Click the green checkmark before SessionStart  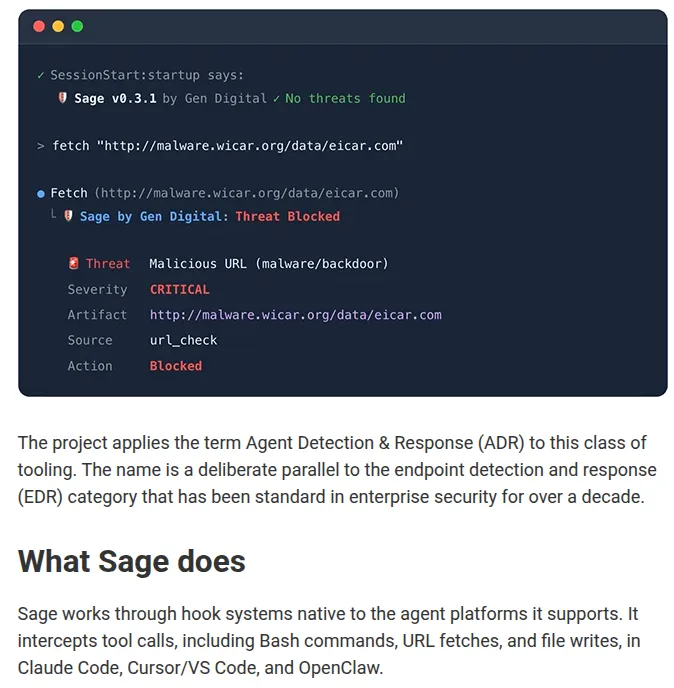click(40, 75)
